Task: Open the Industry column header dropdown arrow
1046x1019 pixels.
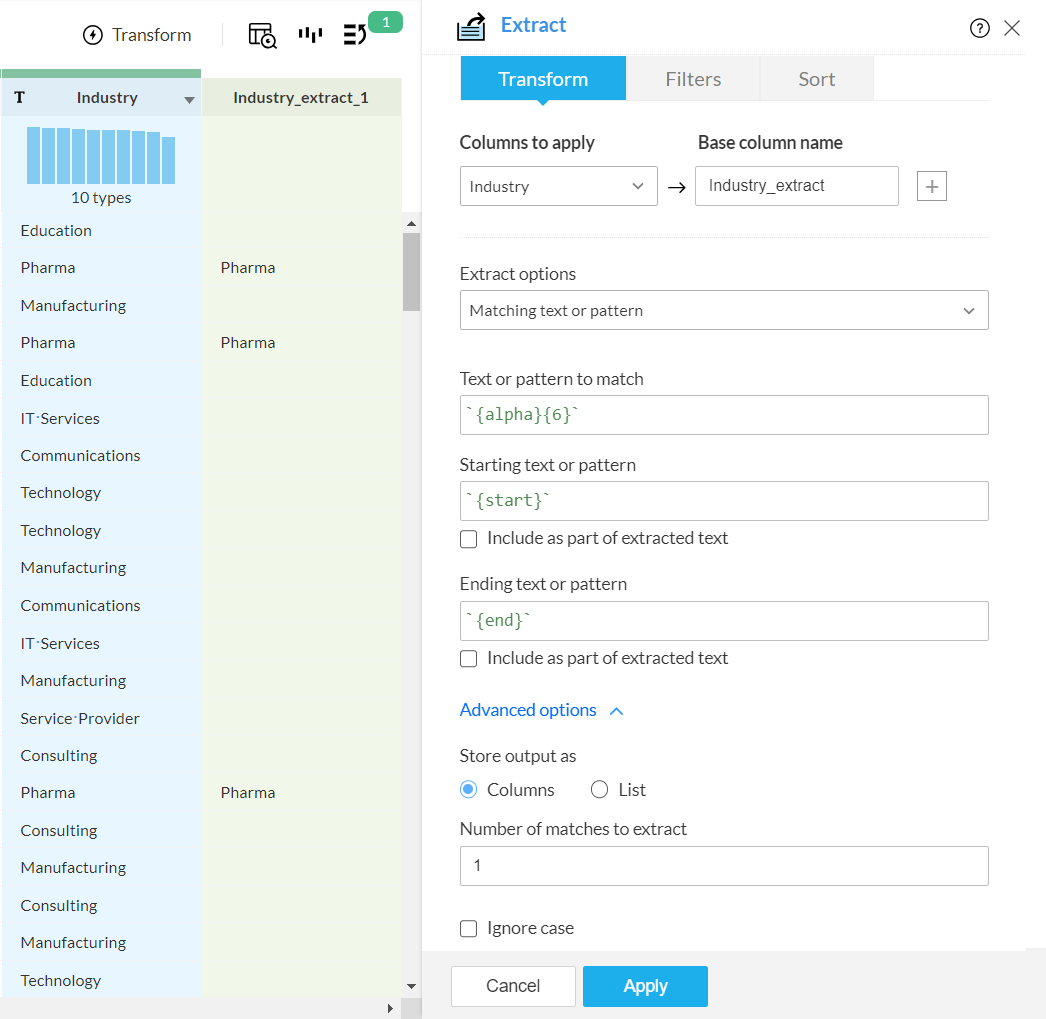Action: 189,99
